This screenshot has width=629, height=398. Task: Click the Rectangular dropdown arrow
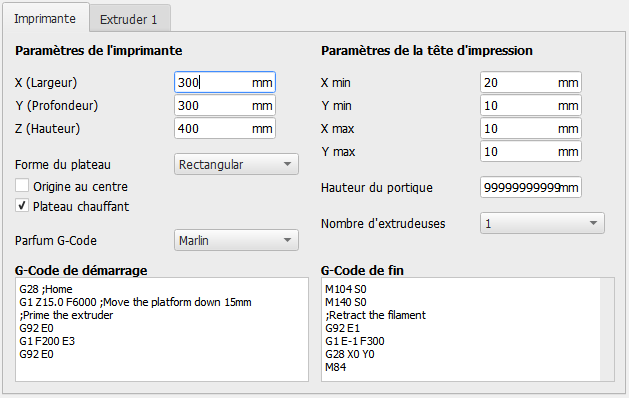[x=287, y=164]
